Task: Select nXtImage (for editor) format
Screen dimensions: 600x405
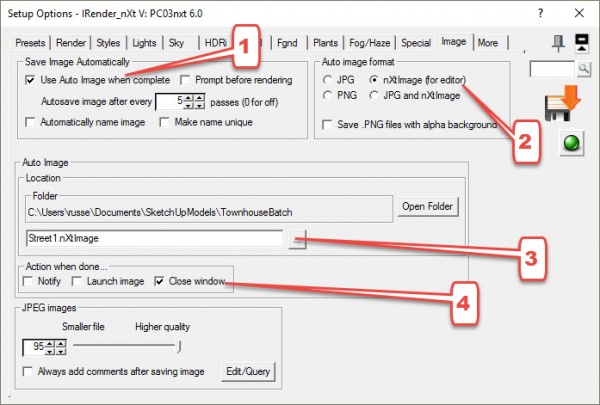Action: [374, 80]
